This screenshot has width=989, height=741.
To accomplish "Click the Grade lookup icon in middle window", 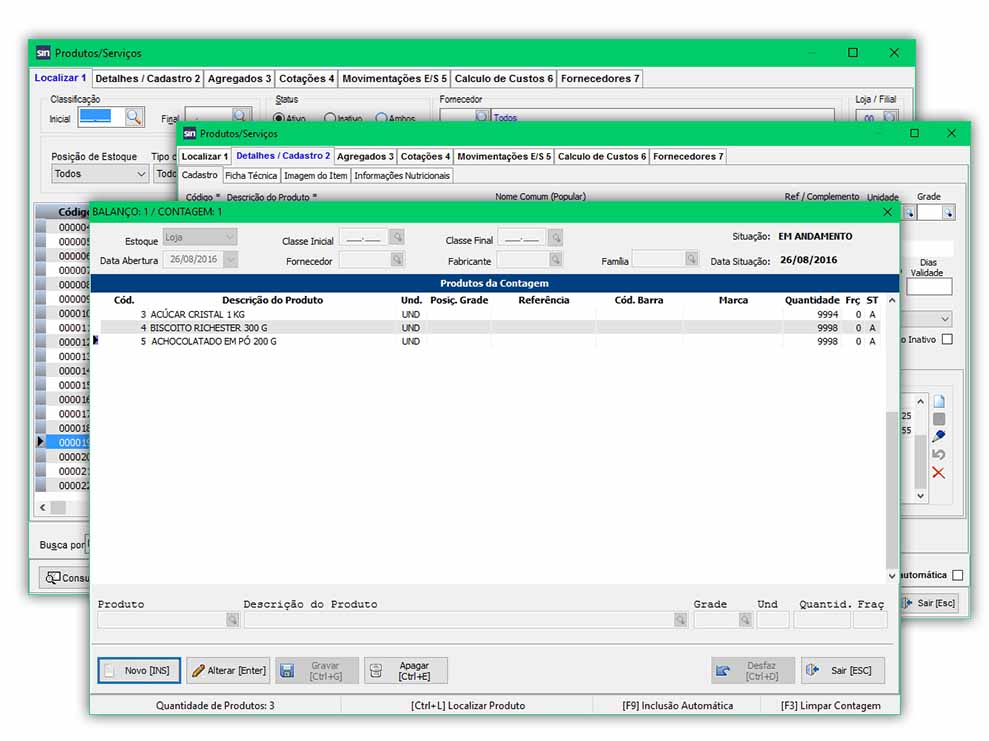I will [948, 213].
